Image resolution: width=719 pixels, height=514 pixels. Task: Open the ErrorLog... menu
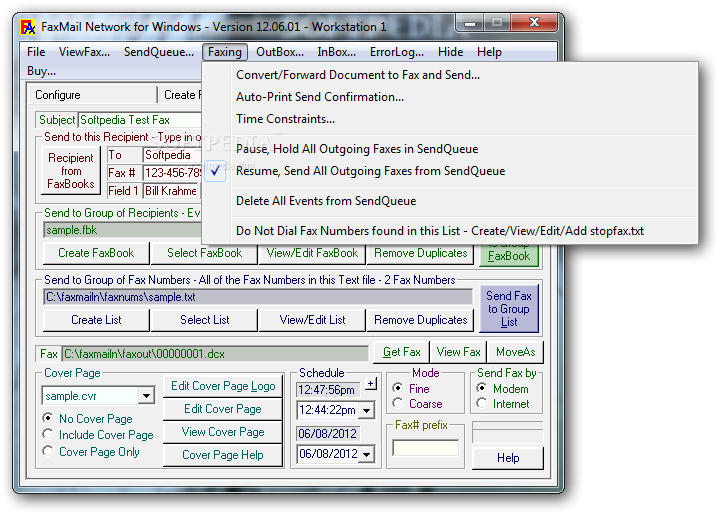point(397,52)
